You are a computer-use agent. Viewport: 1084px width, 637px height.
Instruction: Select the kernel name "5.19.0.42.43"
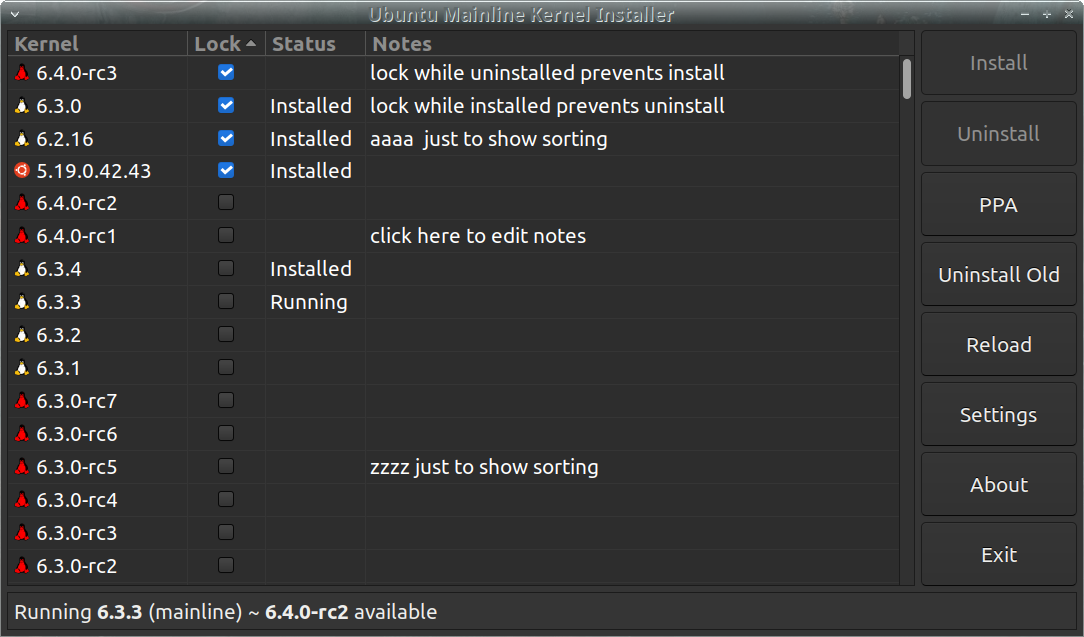point(93,171)
